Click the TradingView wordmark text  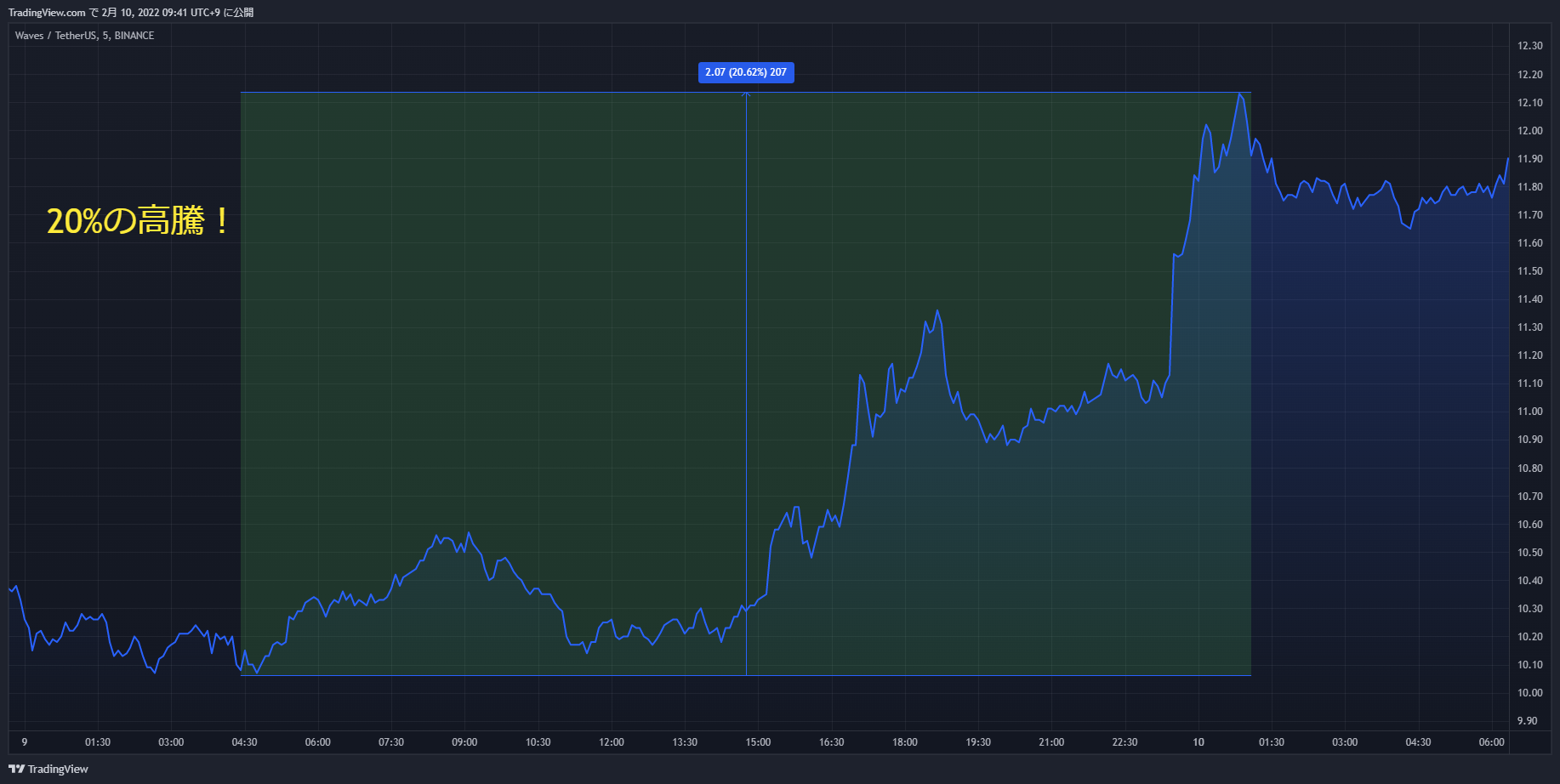tap(58, 769)
